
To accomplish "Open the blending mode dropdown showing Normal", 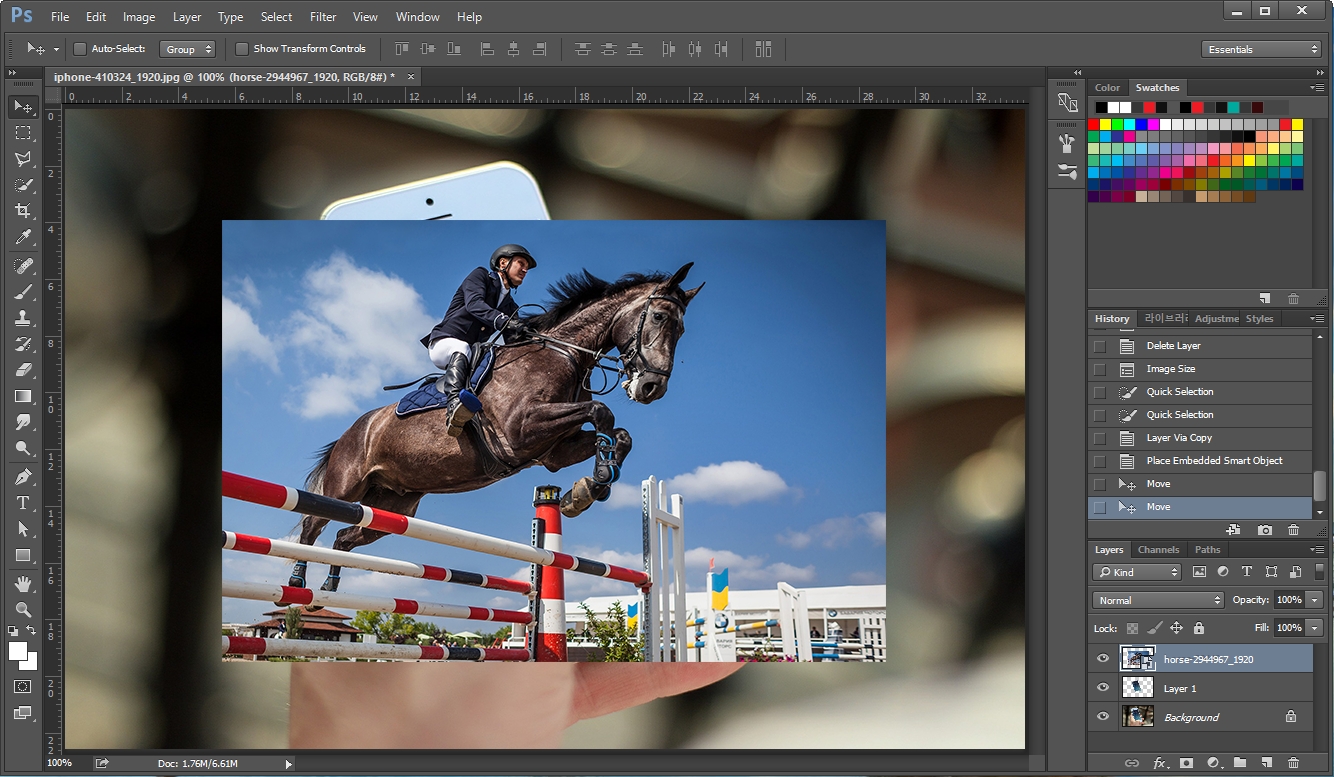I will [1157, 600].
